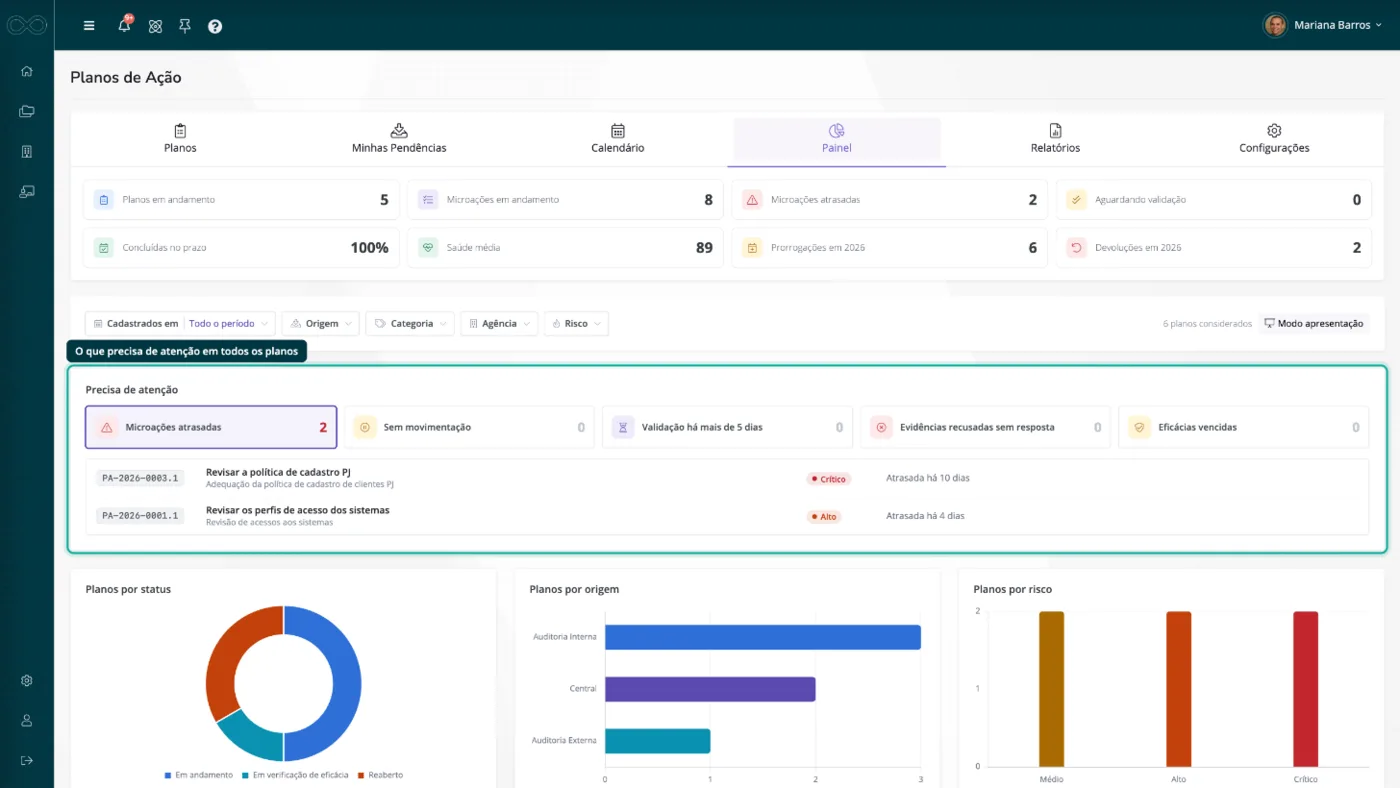Click the atom icon in the top bar
1400x788 pixels.
pos(155,26)
